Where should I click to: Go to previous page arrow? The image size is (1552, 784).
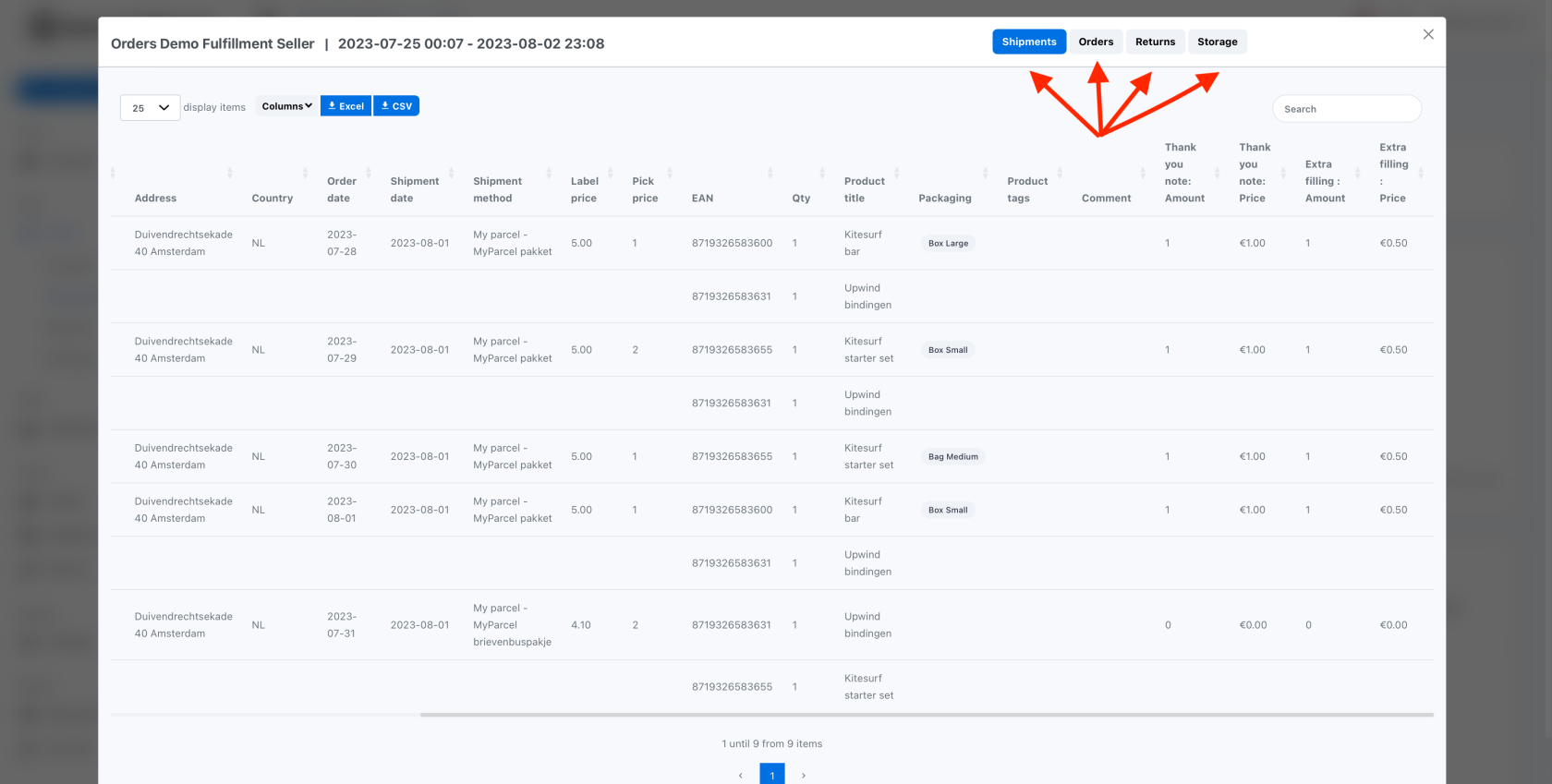click(x=741, y=776)
